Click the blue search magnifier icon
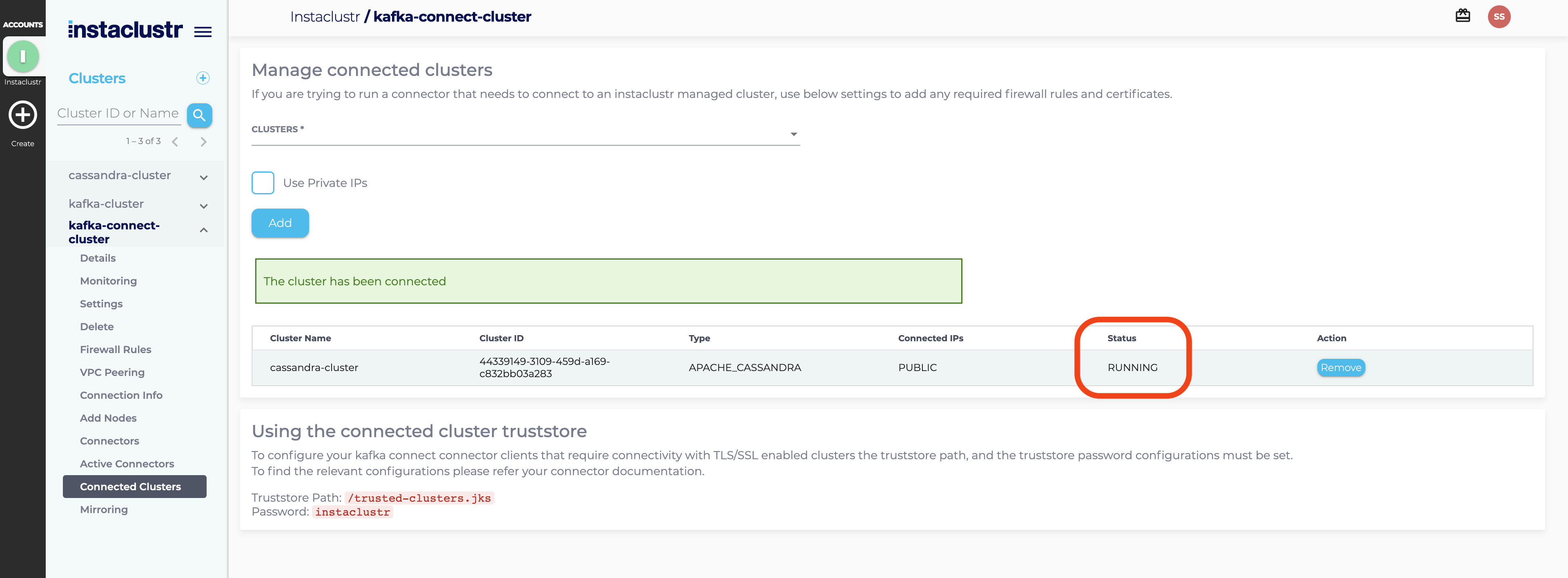Viewport: 1568px width, 578px height. click(x=199, y=115)
